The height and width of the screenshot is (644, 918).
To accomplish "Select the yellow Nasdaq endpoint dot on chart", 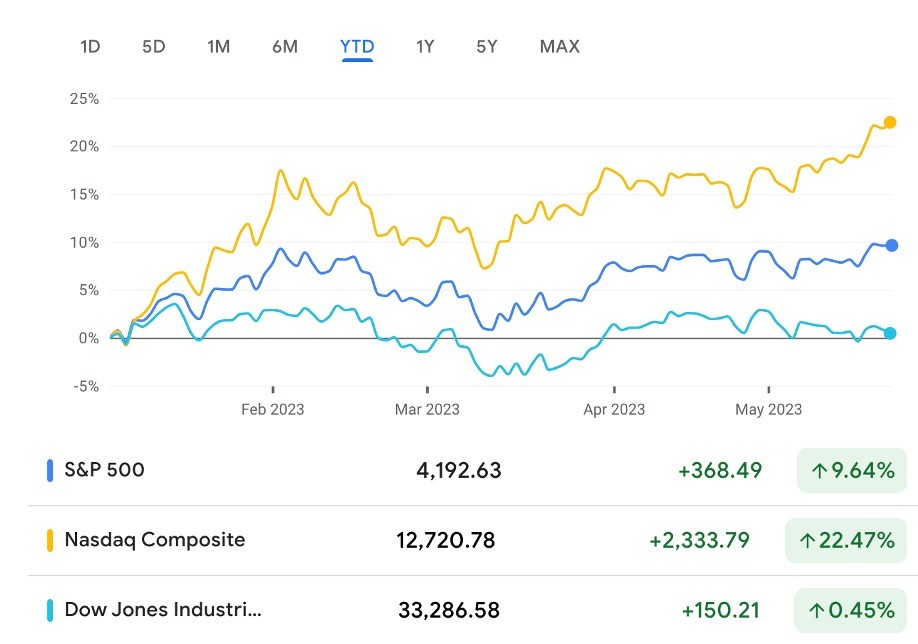I will pos(890,122).
